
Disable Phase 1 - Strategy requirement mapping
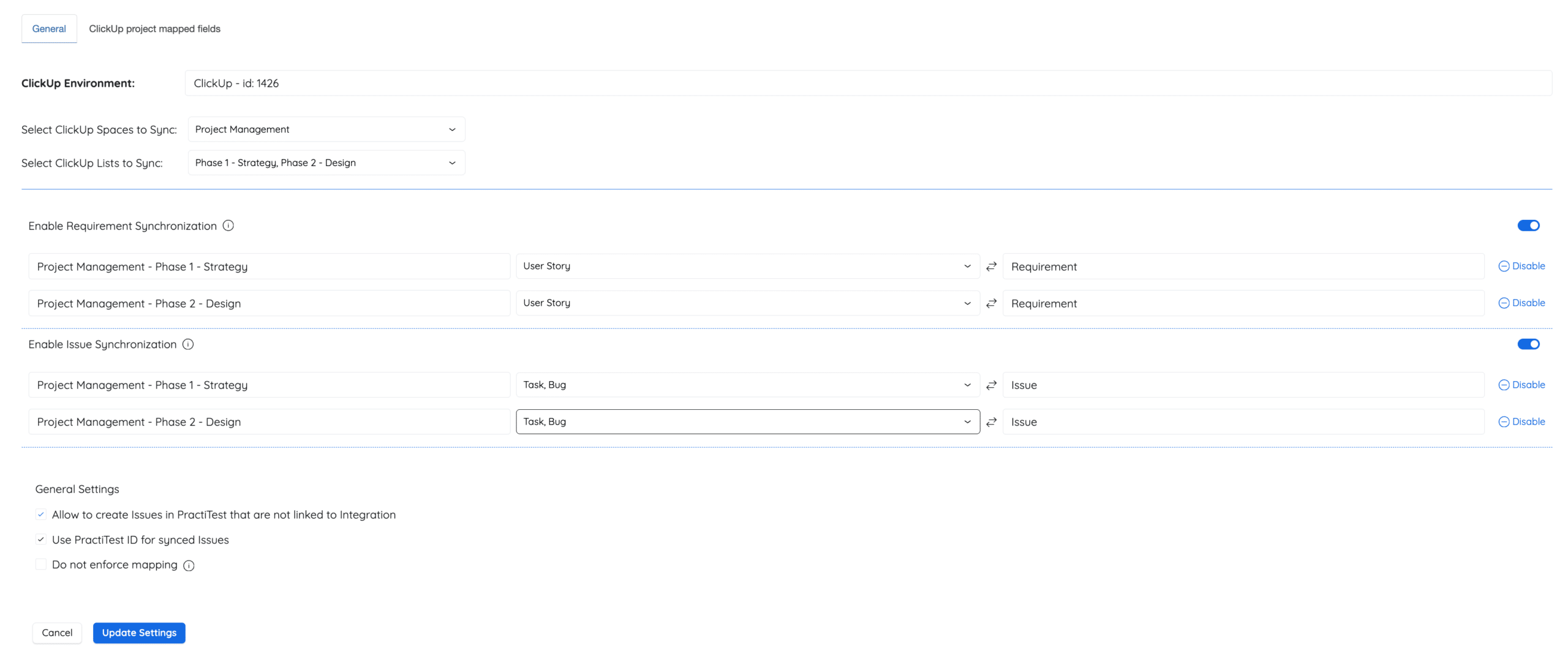[1521, 266]
